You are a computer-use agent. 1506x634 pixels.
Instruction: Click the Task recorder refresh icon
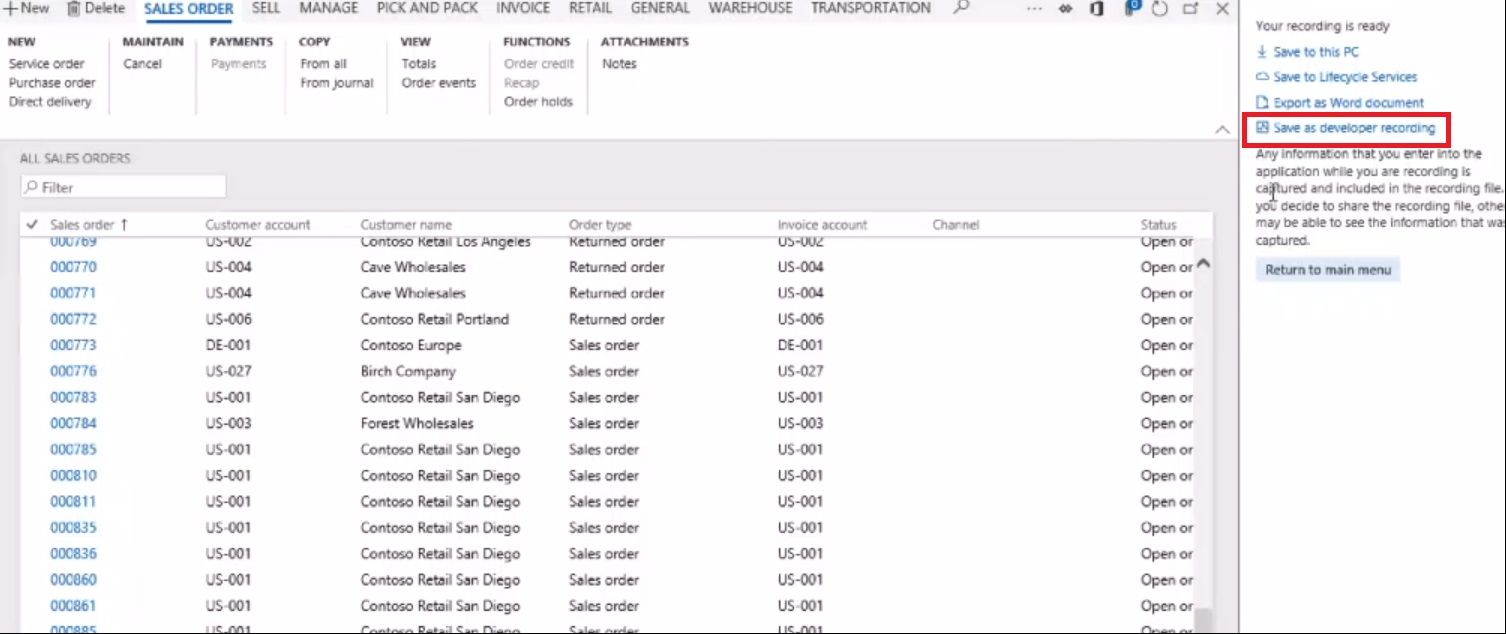[1158, 9]
